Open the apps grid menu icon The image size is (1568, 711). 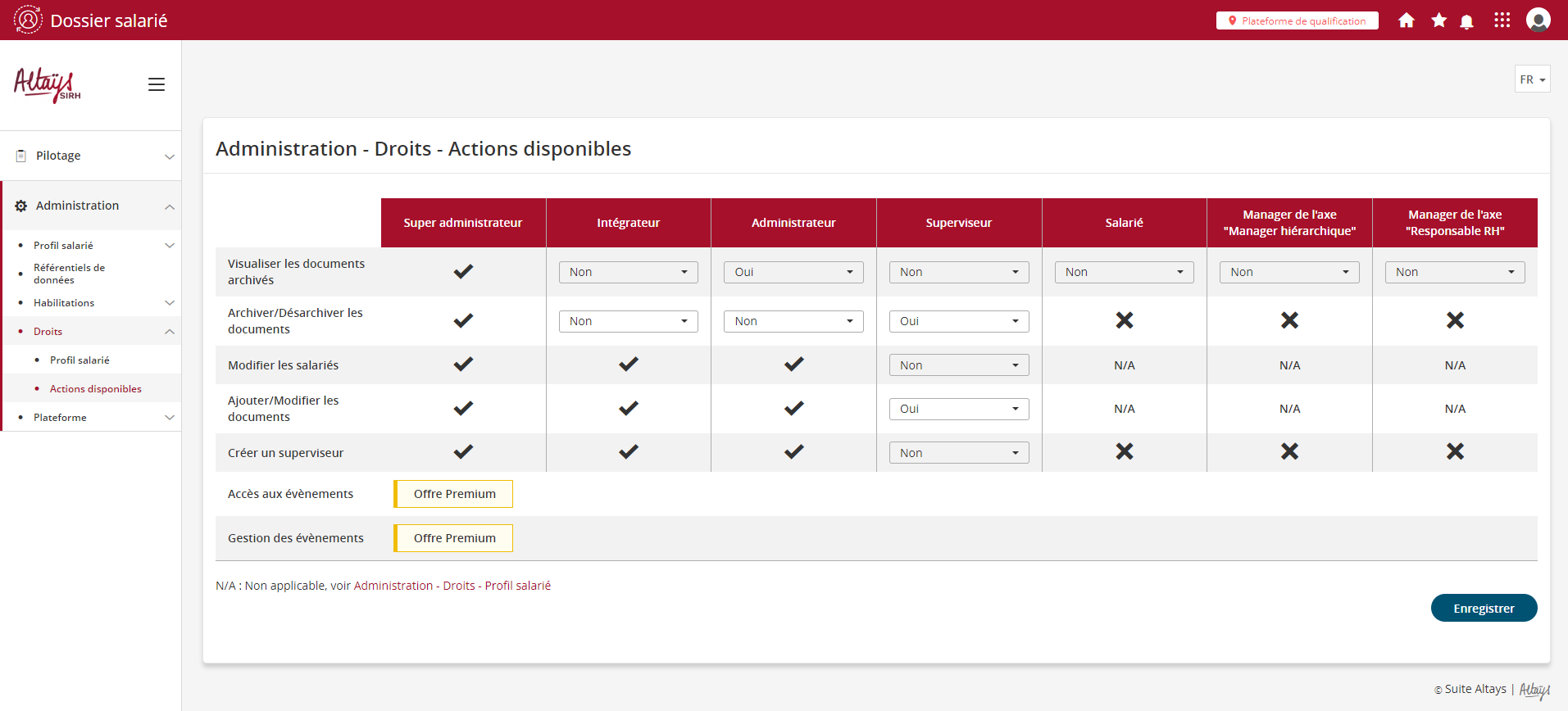click(x=1502, y=20)
